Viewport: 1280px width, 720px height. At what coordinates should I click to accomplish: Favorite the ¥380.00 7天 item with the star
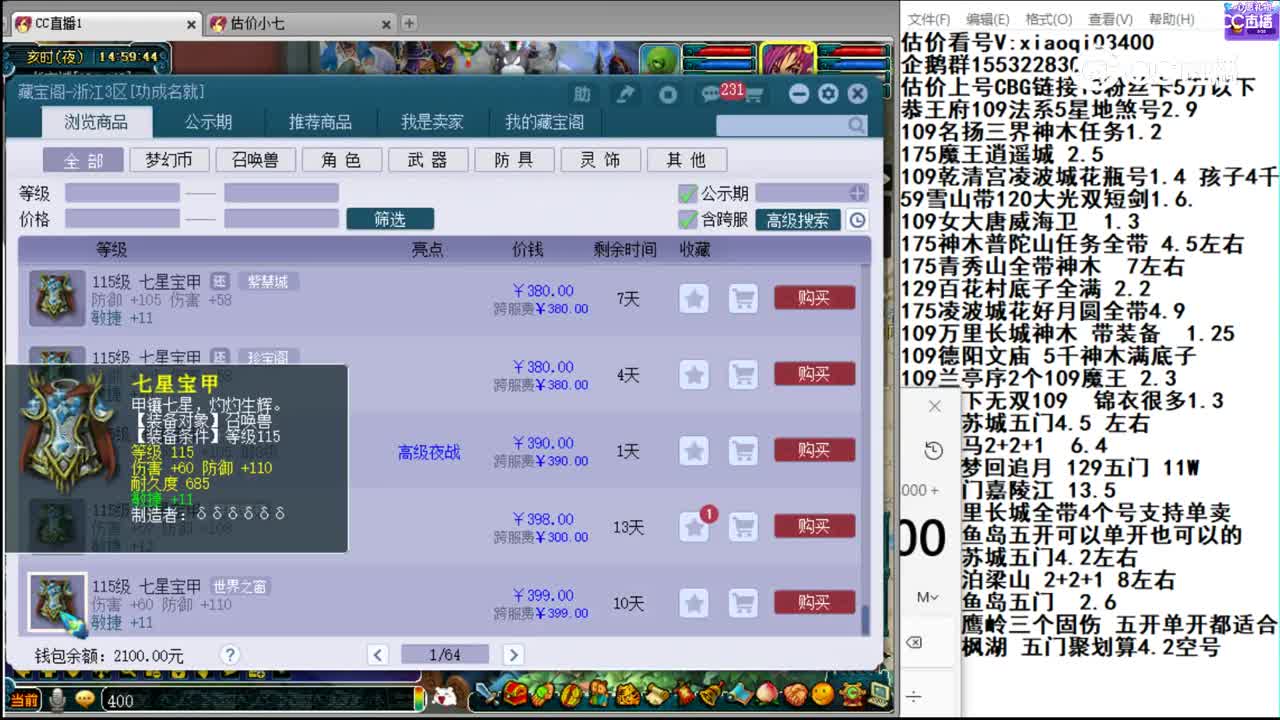tap(694, 298)
